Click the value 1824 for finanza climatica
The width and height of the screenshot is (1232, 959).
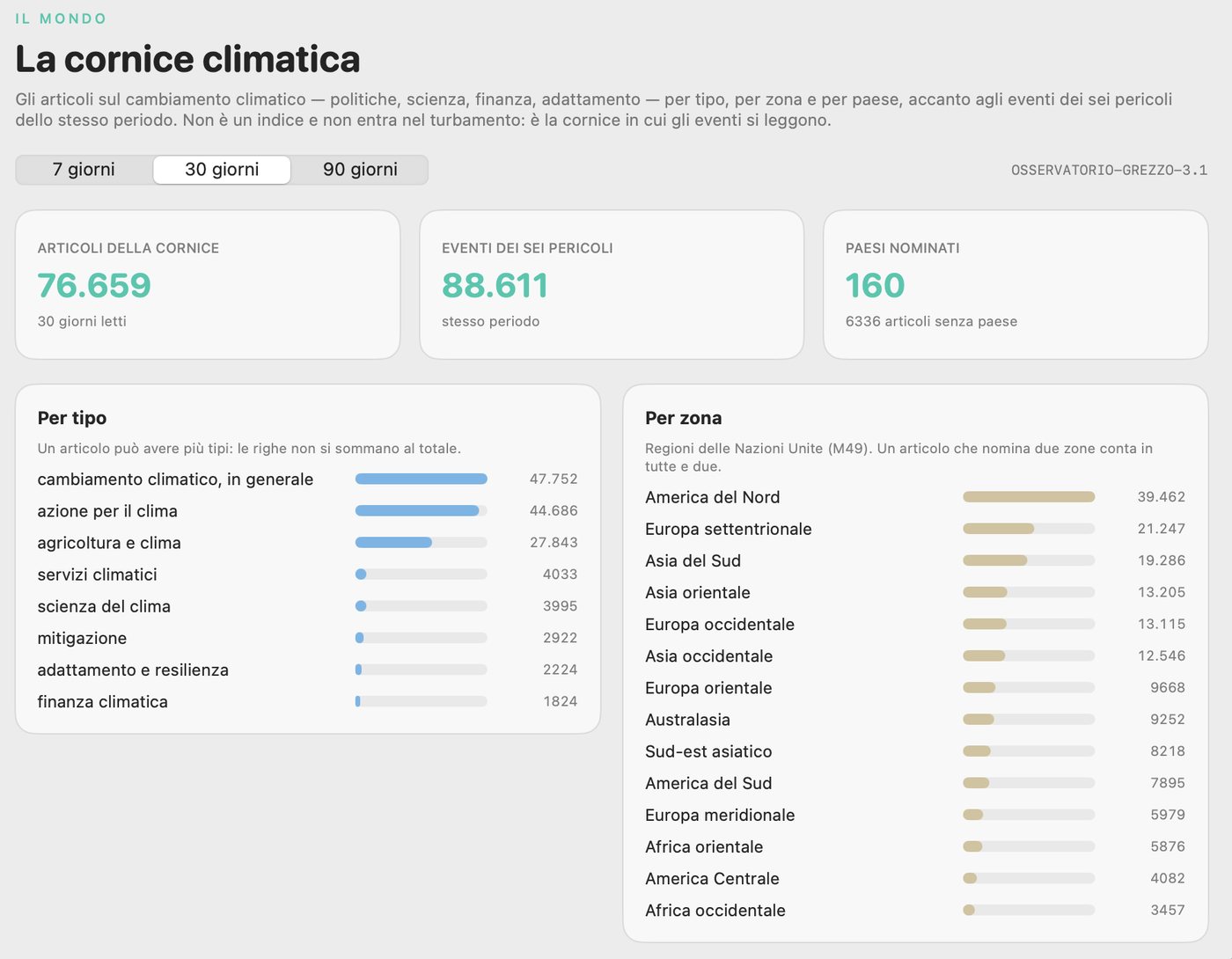point(561,701)
